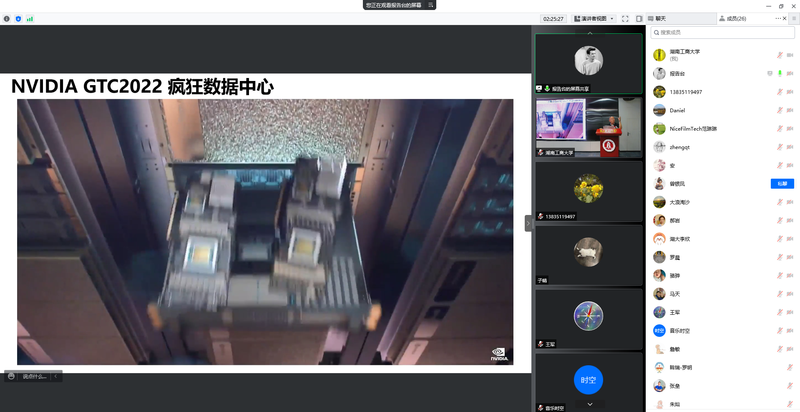
Task: Open the meeting info icon at top-left
Action: [x=7, y=18]
